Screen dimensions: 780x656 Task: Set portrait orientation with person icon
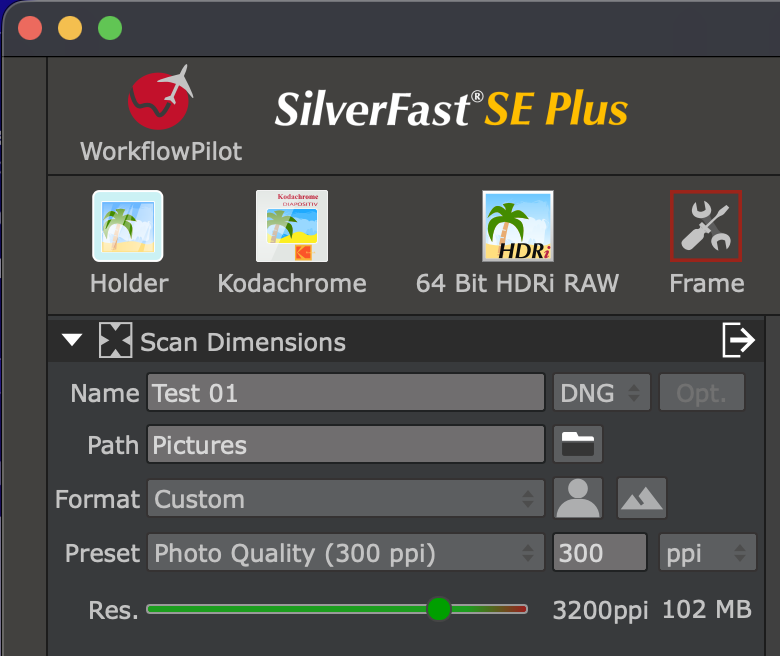(578, 498)
